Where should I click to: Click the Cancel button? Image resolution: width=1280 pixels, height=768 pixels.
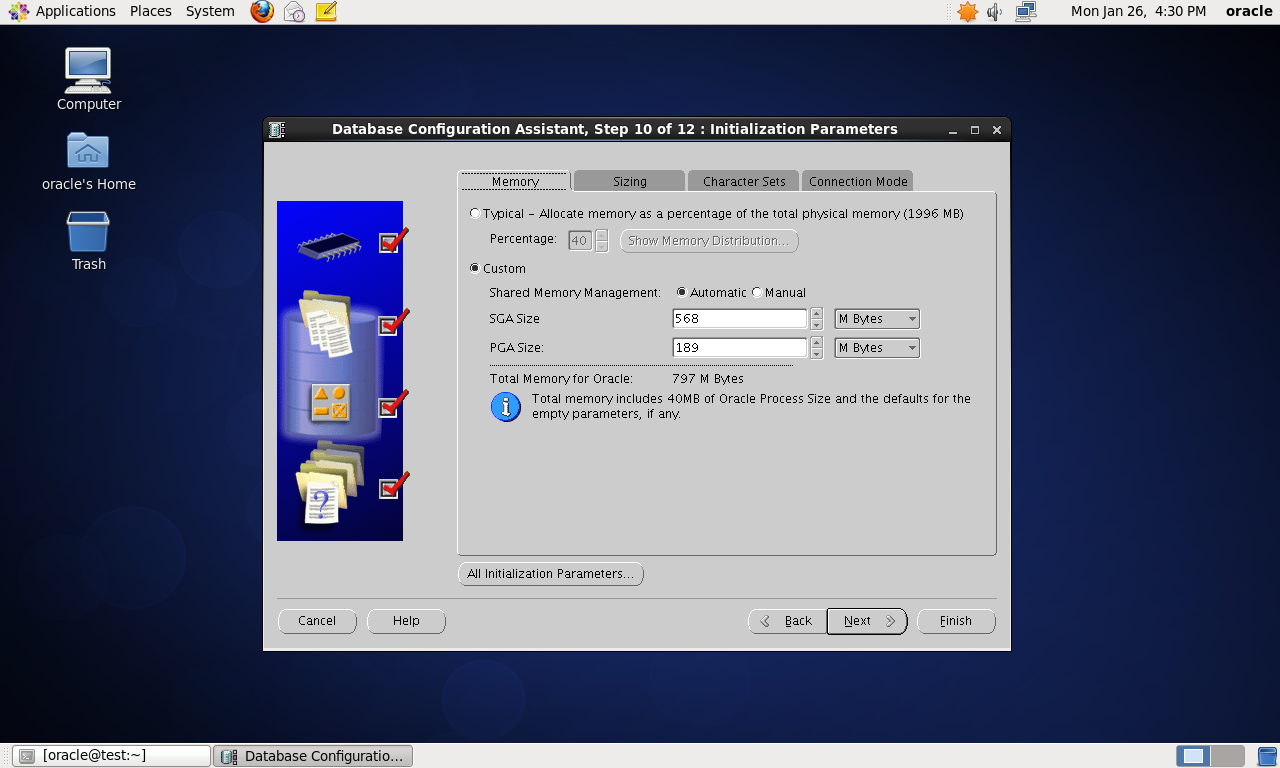317,621
